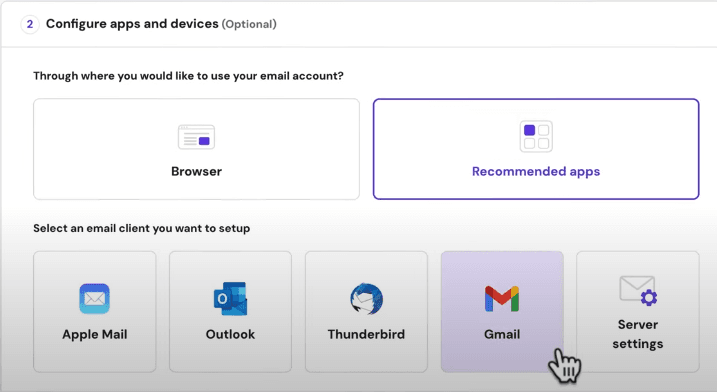Click the Configure apps and devices heading
The image size is (717, 392).
[132, 24]
